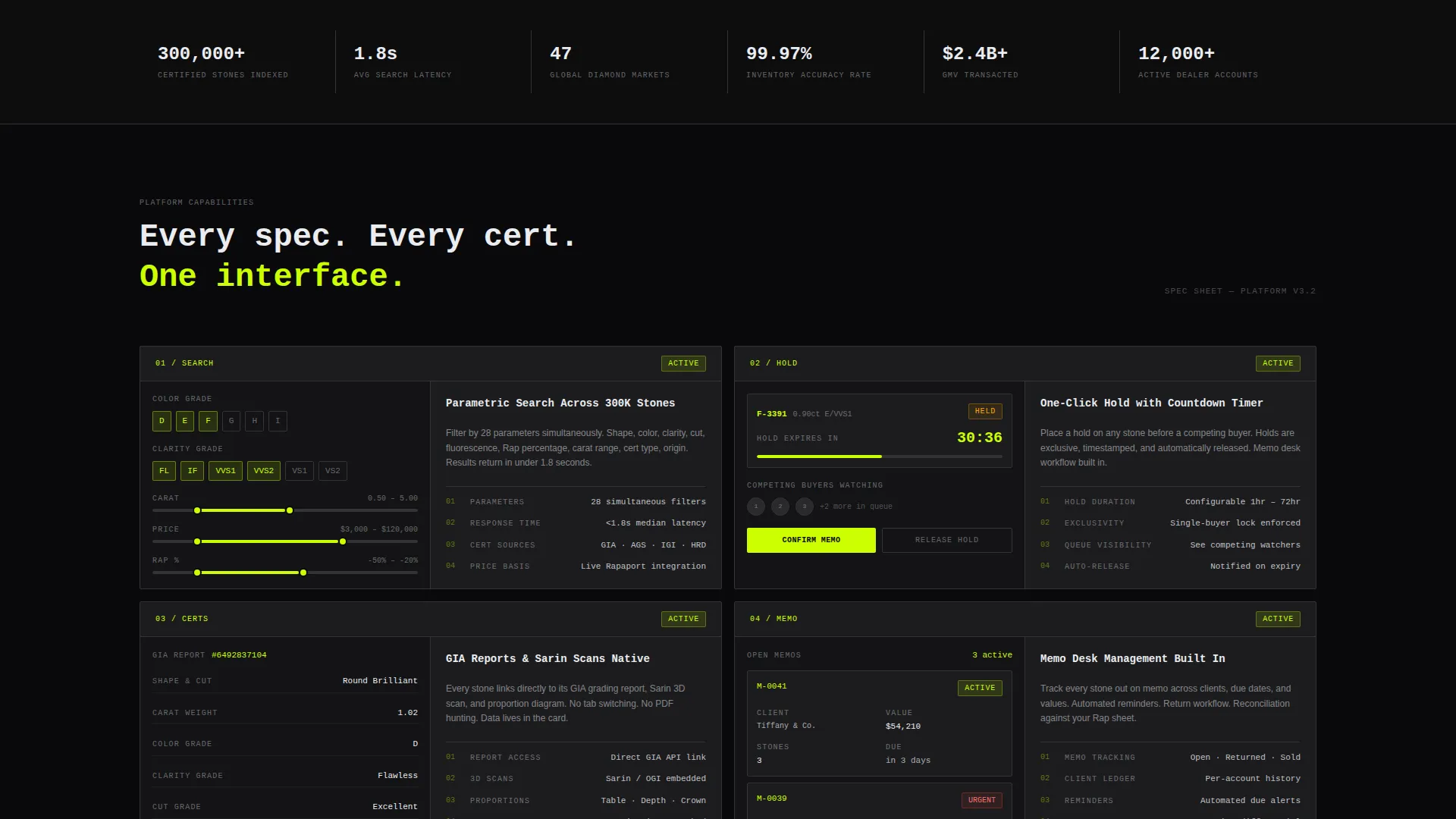Enable color grade I chip
This screenshot has width=1456, height=819.
coord(278,421)
